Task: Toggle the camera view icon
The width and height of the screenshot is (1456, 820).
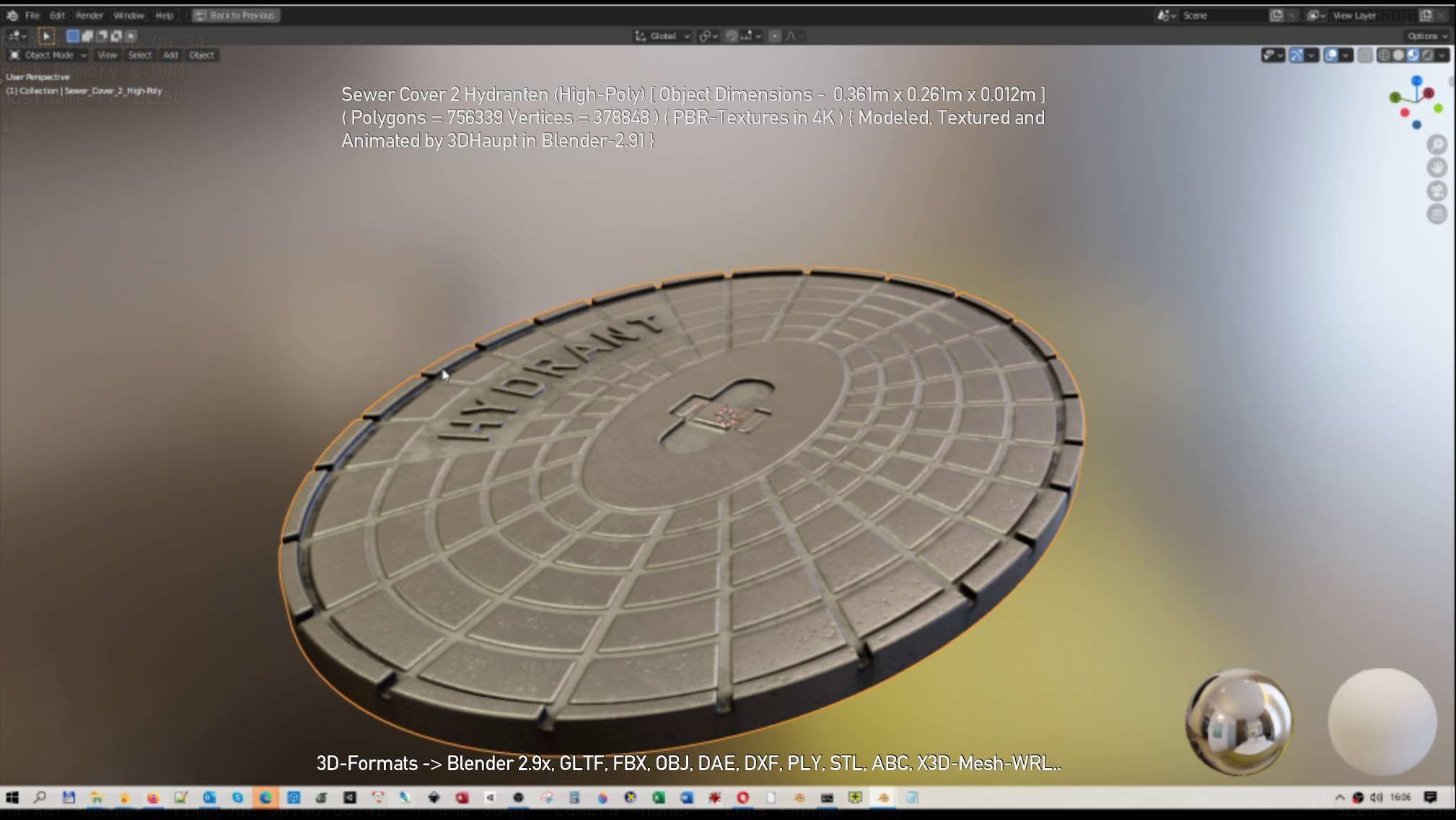Action: 1437,191
